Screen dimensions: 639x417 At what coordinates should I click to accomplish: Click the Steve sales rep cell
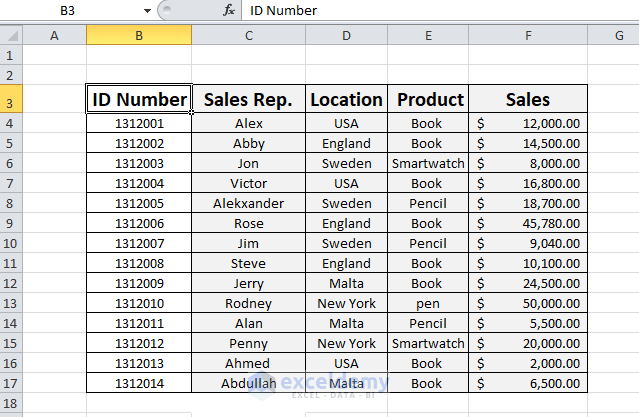tap(249, 263)
